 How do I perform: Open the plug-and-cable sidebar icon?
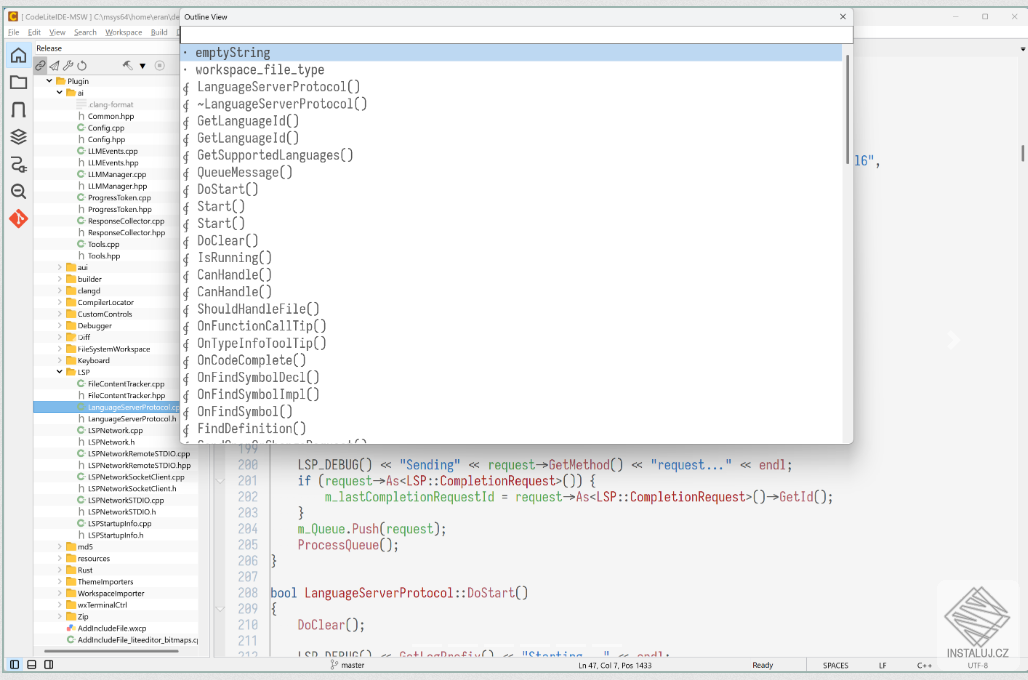click(x=18, y=164)
